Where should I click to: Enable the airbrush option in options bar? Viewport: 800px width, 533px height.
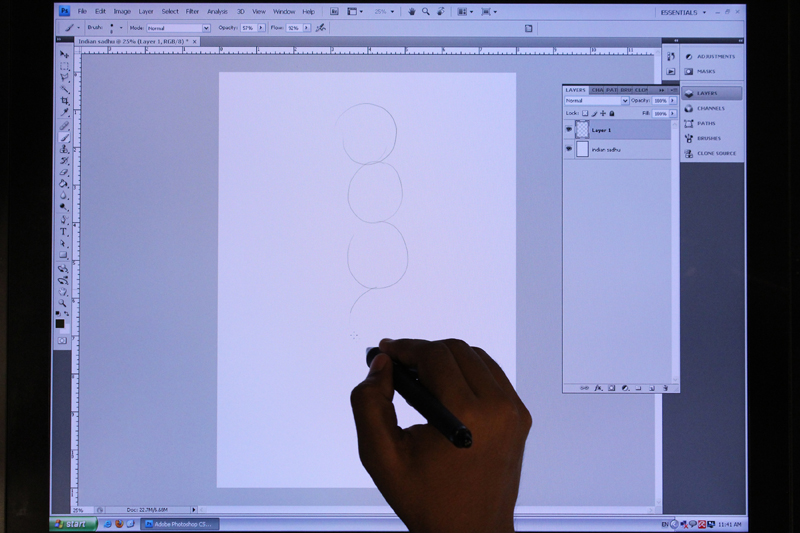tap(320, 28)
